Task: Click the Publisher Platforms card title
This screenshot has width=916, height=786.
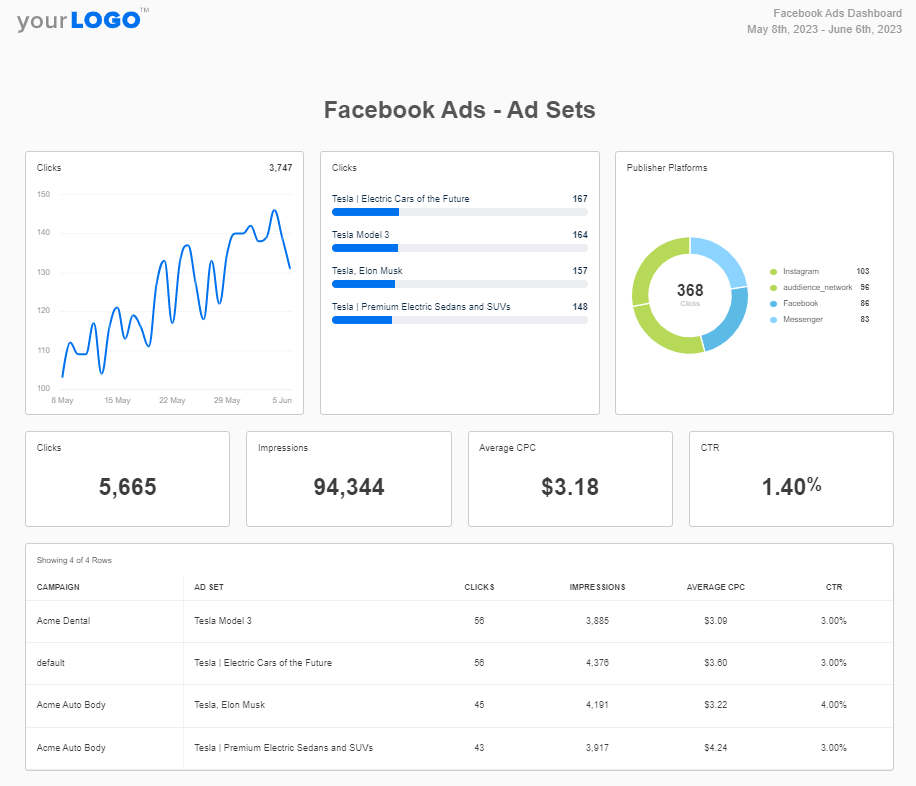Action: pos(667,168)
